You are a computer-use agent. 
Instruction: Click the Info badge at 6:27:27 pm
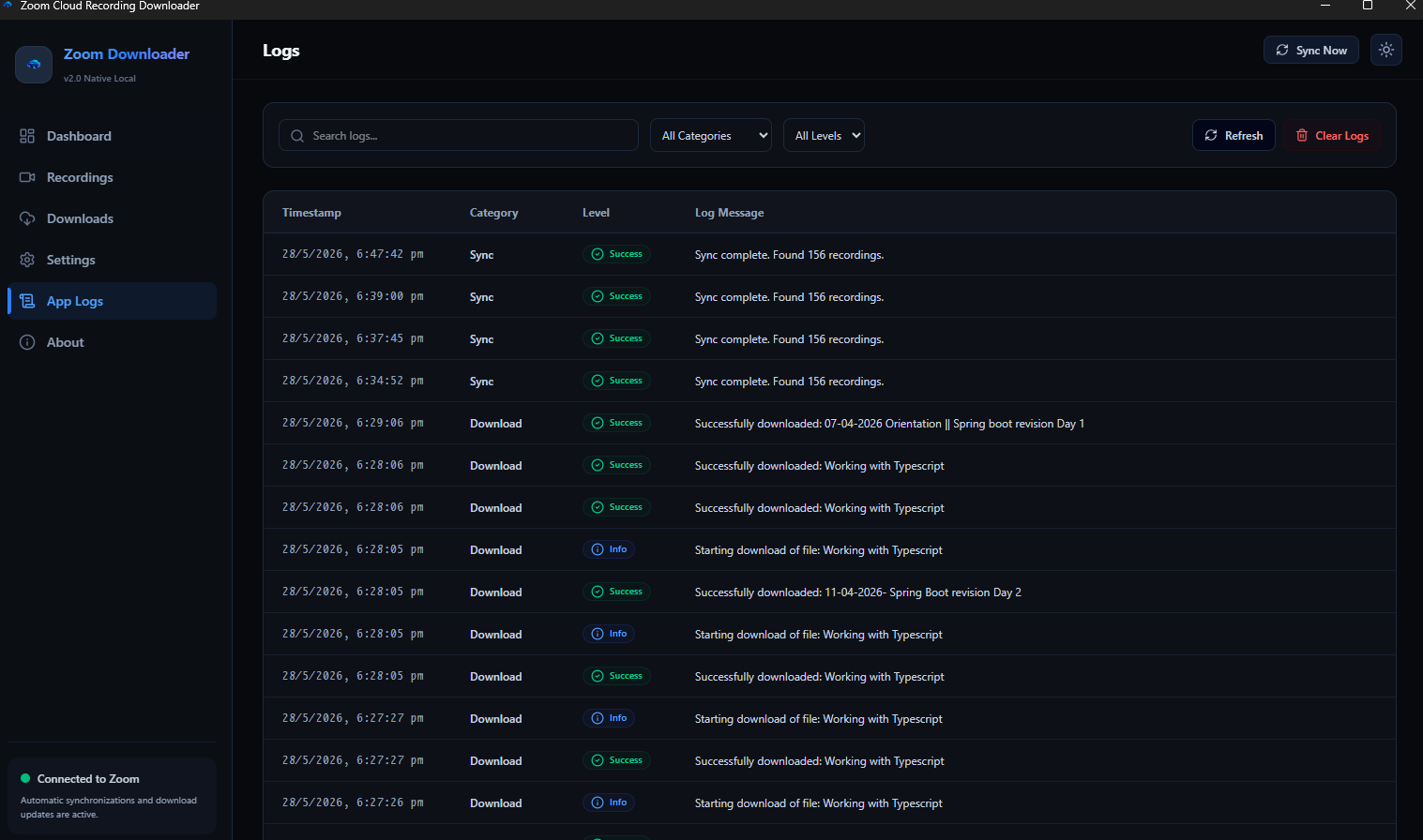coord(609,718)
